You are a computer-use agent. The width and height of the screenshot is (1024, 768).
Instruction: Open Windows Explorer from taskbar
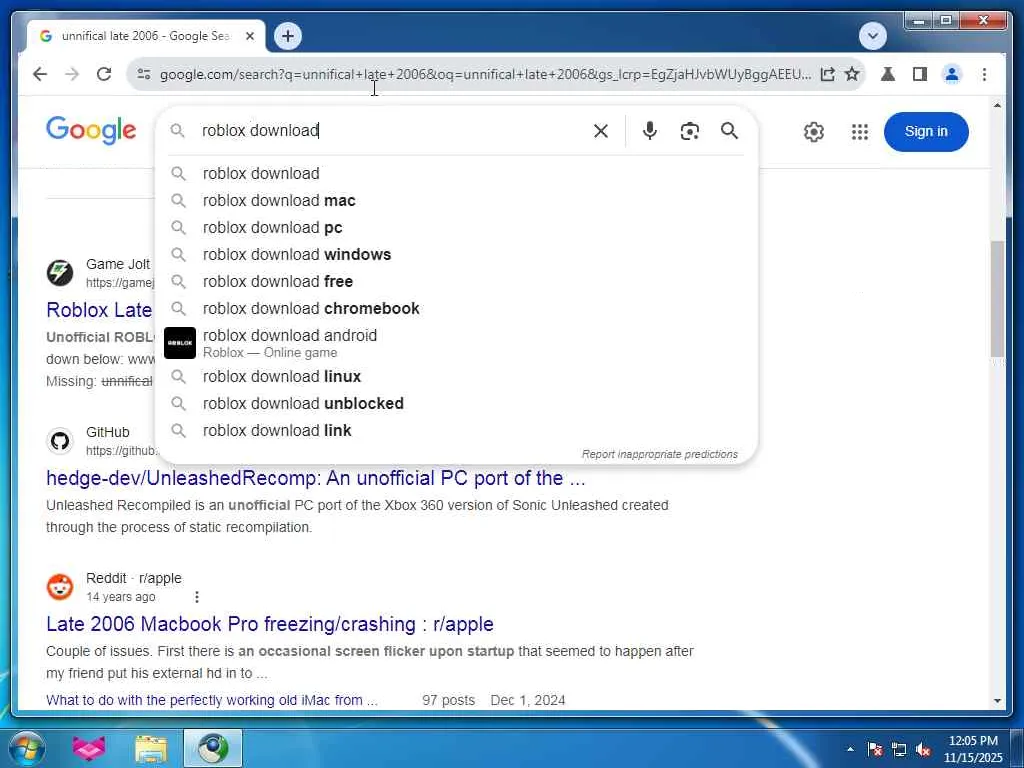tap(151, 748)
